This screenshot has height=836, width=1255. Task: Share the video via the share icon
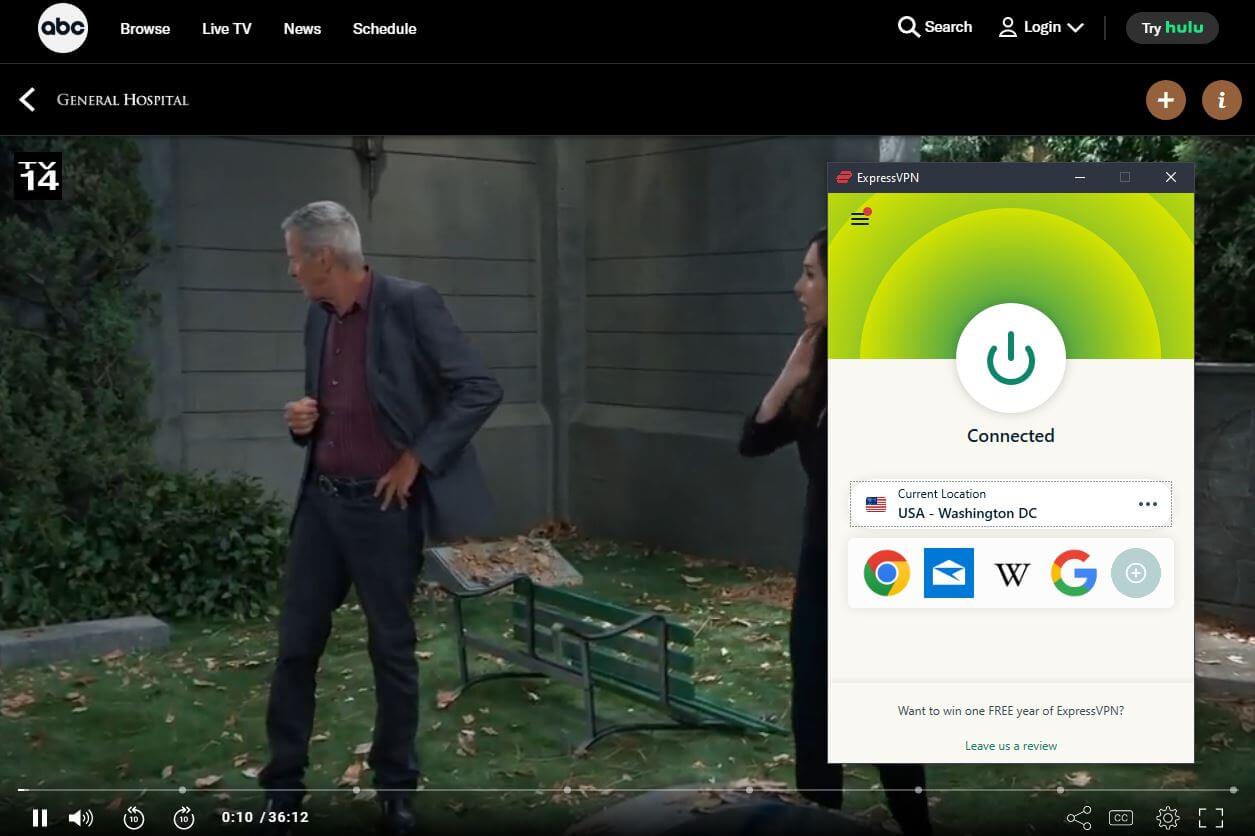point(1078,818)
